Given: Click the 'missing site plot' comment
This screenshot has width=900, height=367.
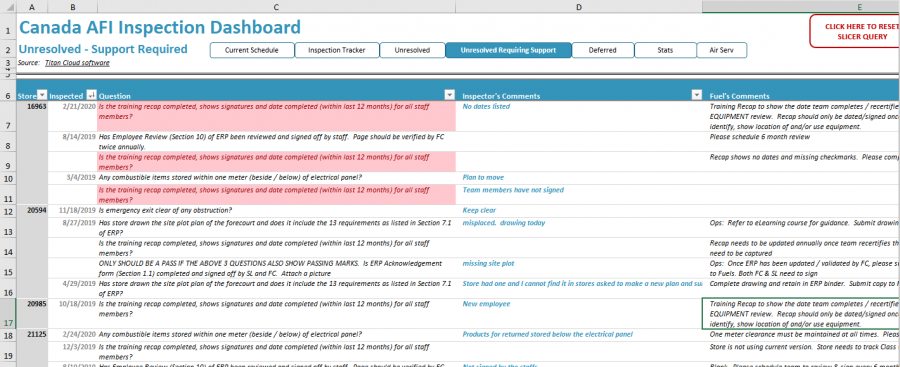Looking at the screenshot, I should click(x=488, y=263).
